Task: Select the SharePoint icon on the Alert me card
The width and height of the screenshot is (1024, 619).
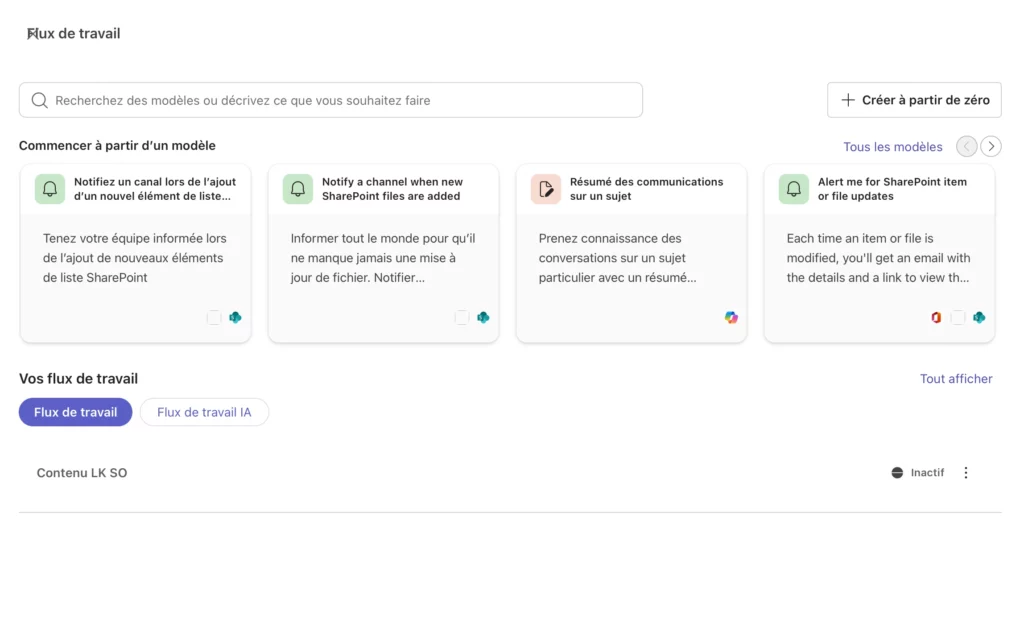Action: pos(981,317)
